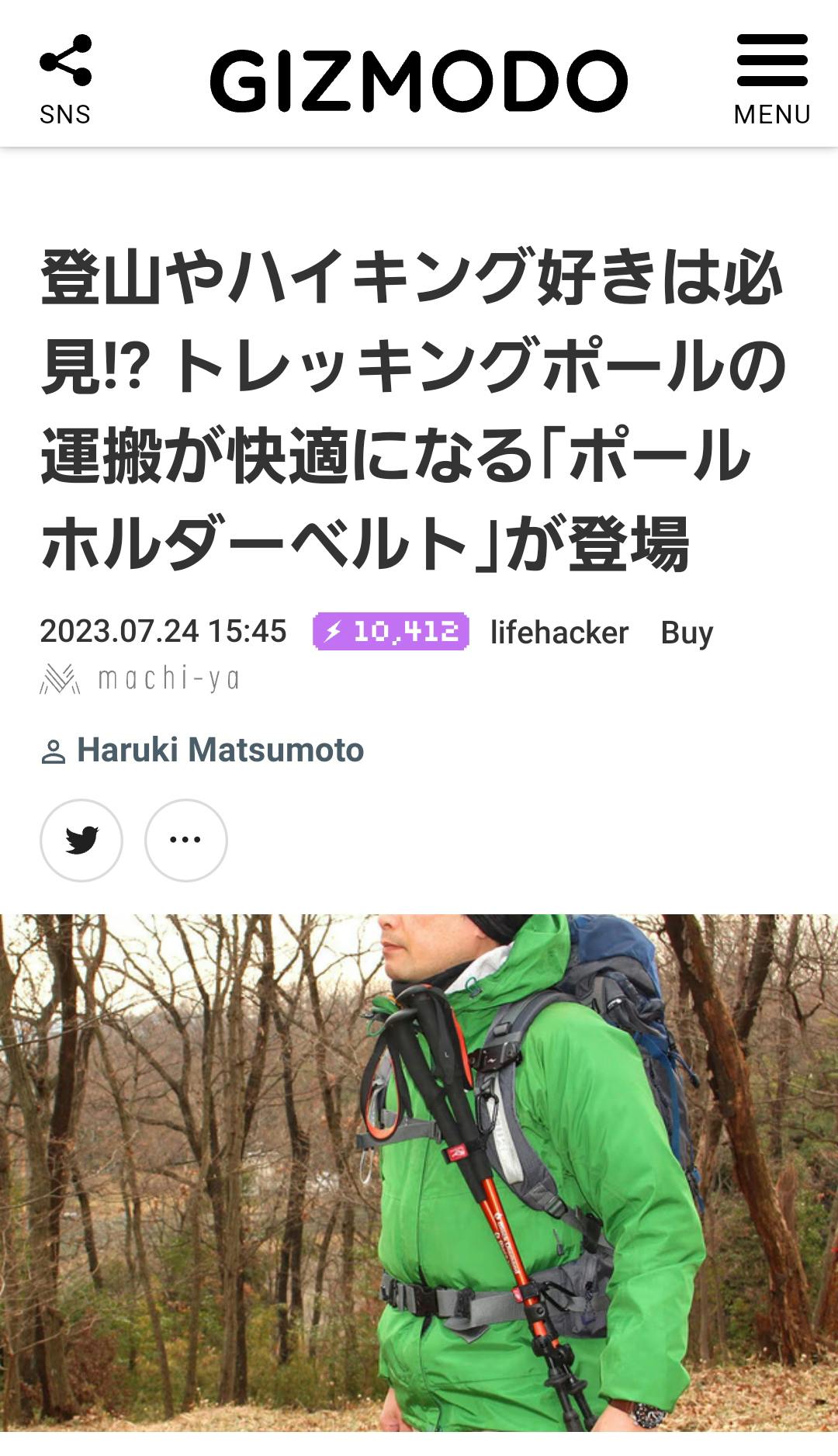838x1456 pixels.
Task: Tap the SNS share icon
Action: pyautogui.click(x=66, y=61)
